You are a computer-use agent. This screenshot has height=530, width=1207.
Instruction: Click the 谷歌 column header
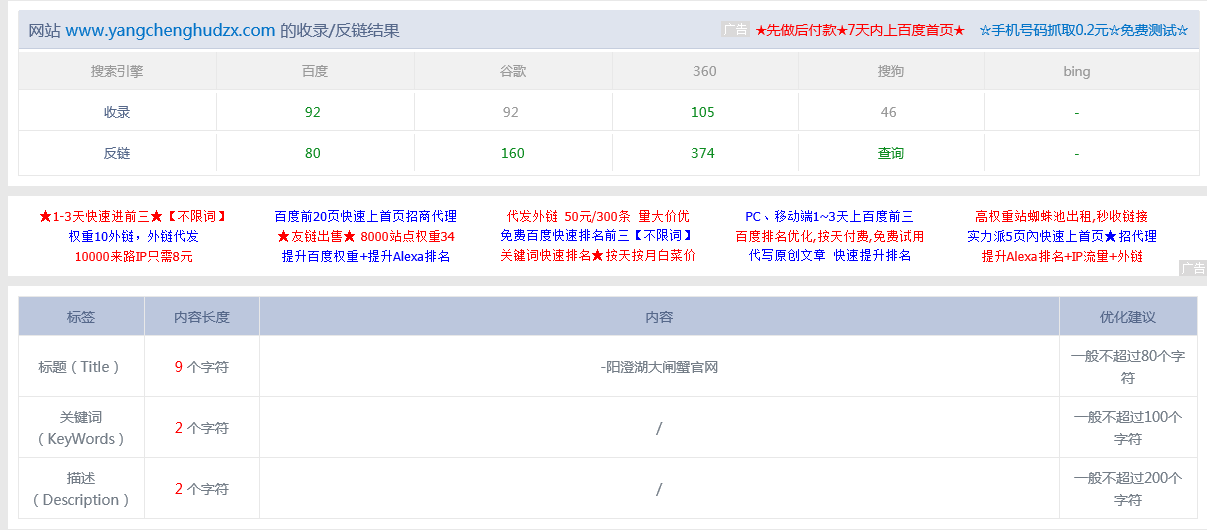click(513, 71)
